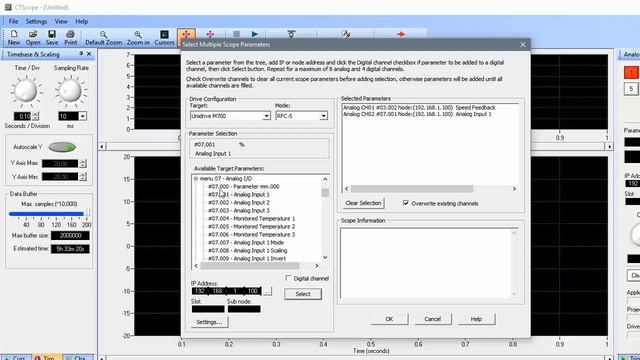Click the Sampling Rate rotary knob

coord(71,91)
